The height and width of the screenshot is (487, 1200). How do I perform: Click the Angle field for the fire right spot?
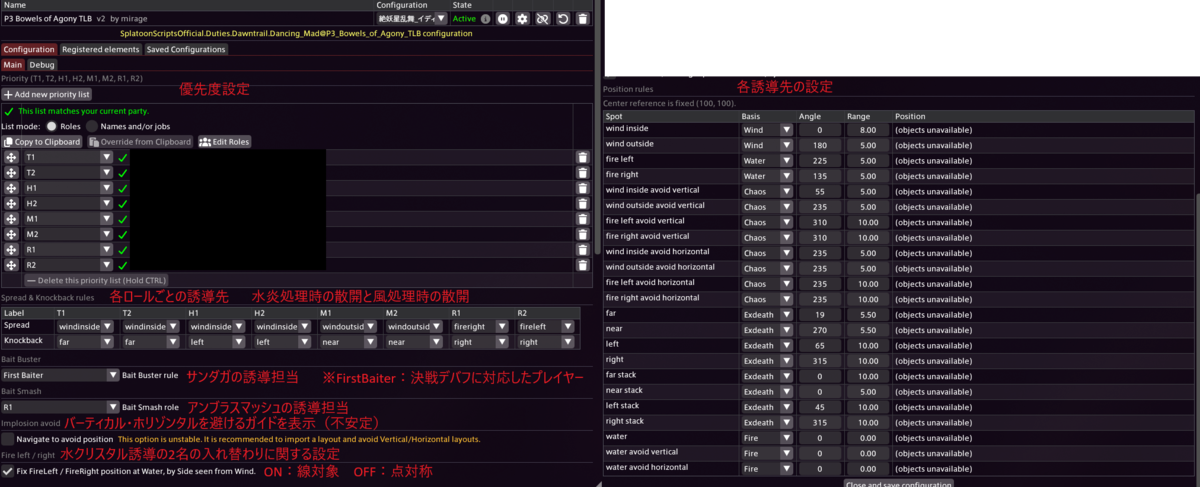[x=822, y=175]
